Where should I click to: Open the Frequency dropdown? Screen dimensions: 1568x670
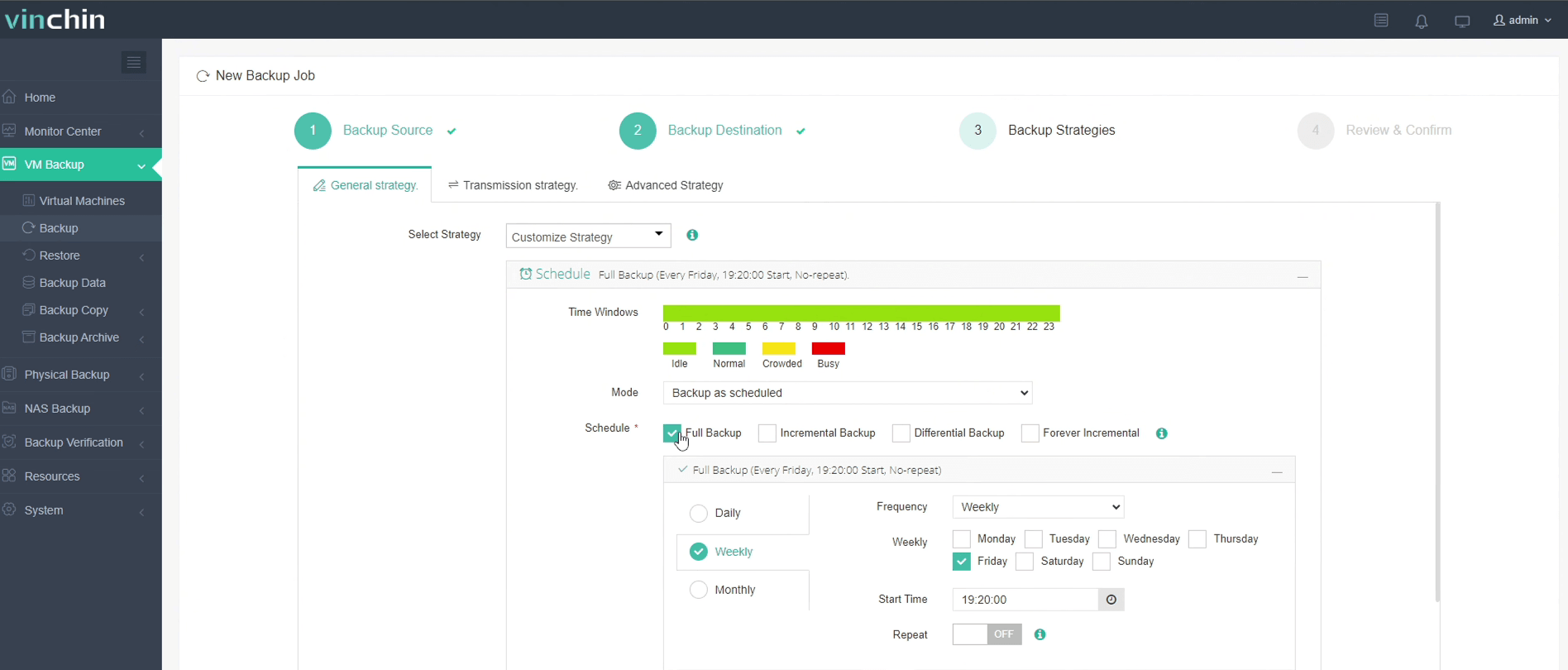pos(1038,507)
